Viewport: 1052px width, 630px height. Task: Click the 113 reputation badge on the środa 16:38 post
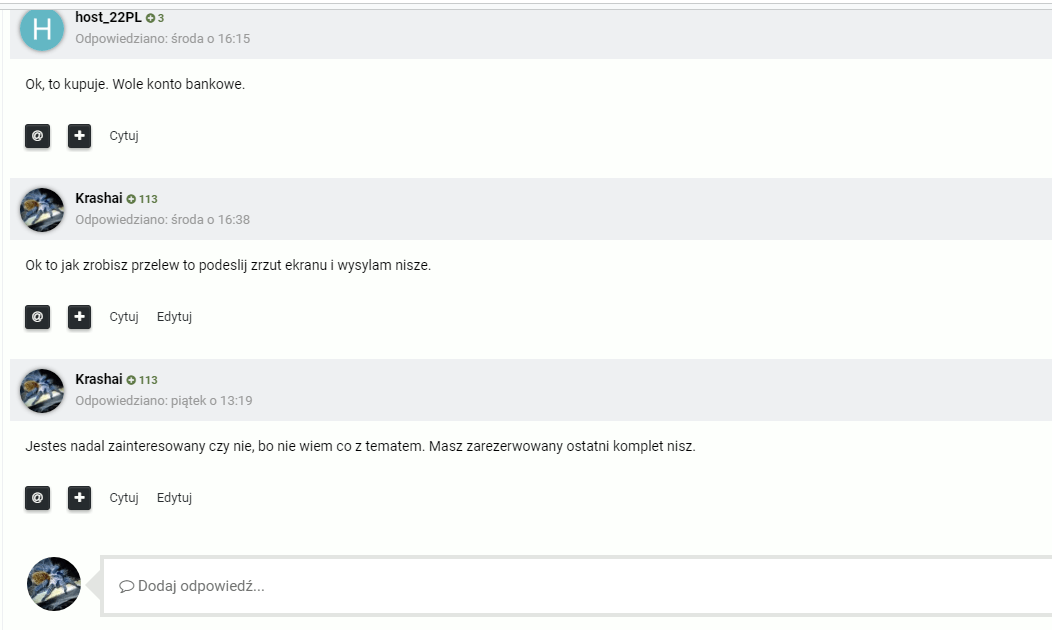tap(142, 199)
